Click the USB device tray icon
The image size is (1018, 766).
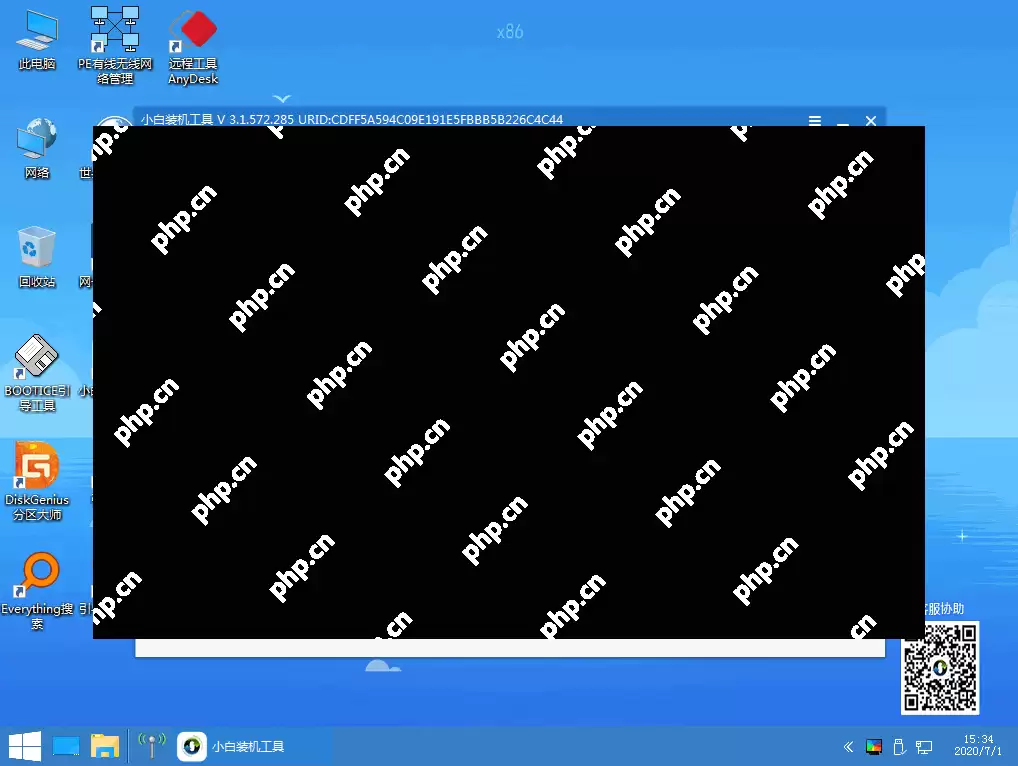tap(899, 746)
